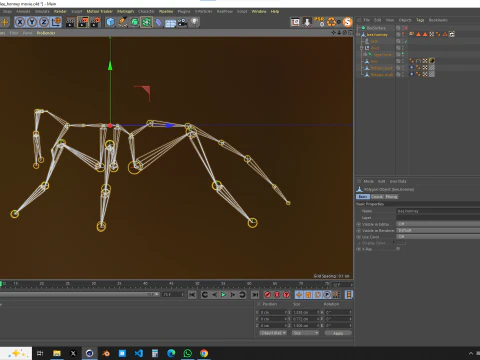Open Visible in Renderer dropdown

(438, 230)
